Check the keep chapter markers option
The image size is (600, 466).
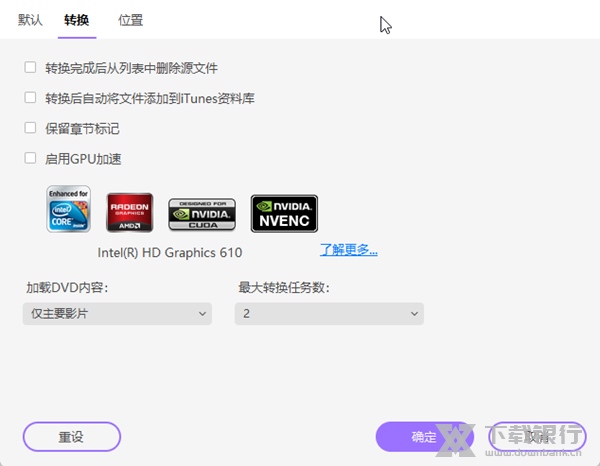click(30, 128)
